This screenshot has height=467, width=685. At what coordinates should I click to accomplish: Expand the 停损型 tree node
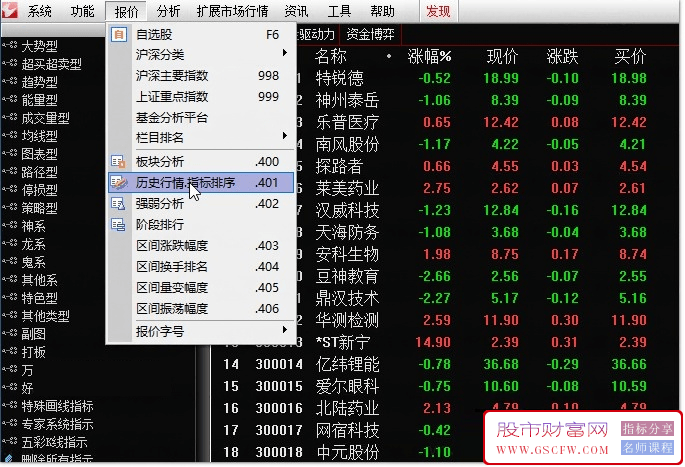tap(9, 189)
